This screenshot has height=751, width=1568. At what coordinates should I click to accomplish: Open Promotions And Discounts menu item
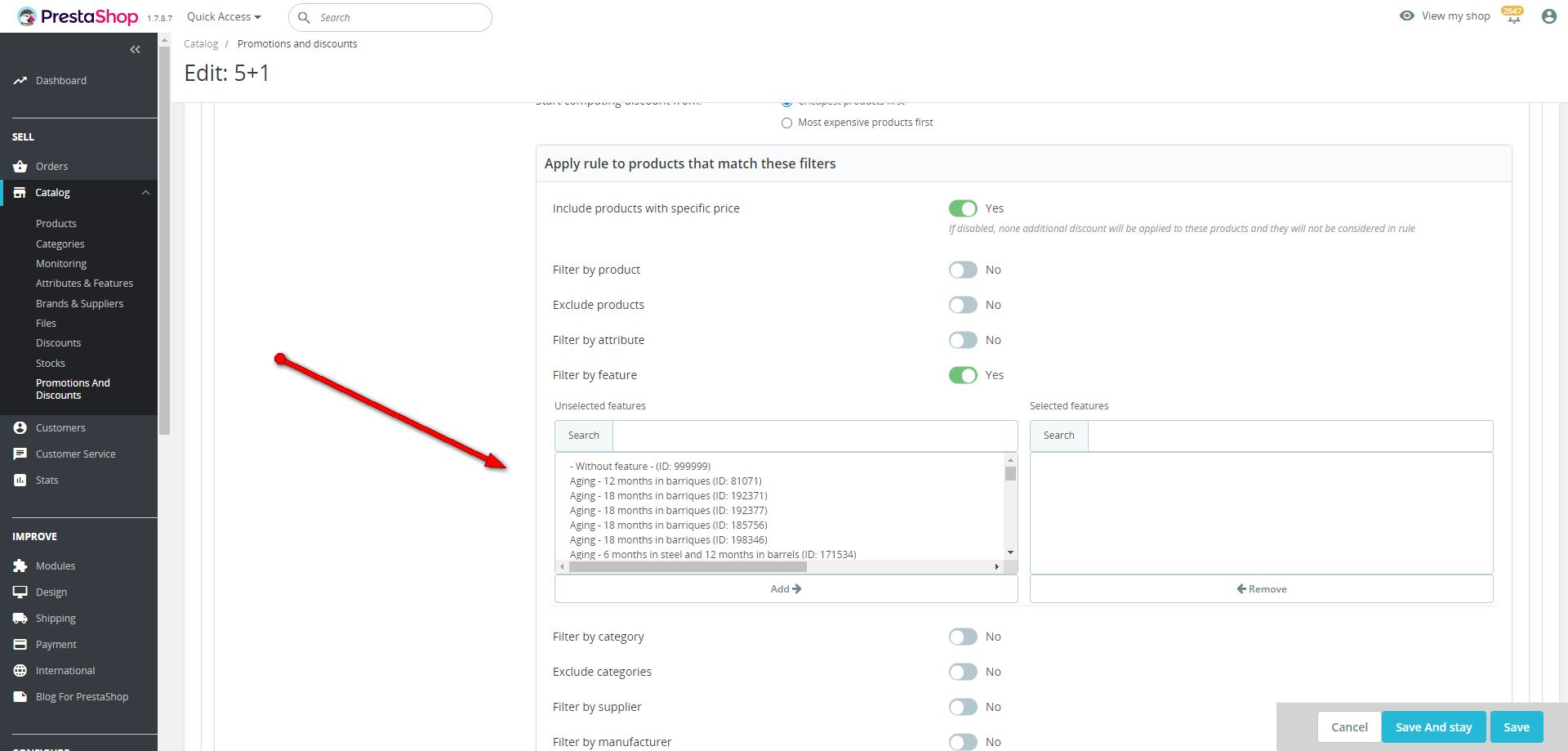pos(73,389)
